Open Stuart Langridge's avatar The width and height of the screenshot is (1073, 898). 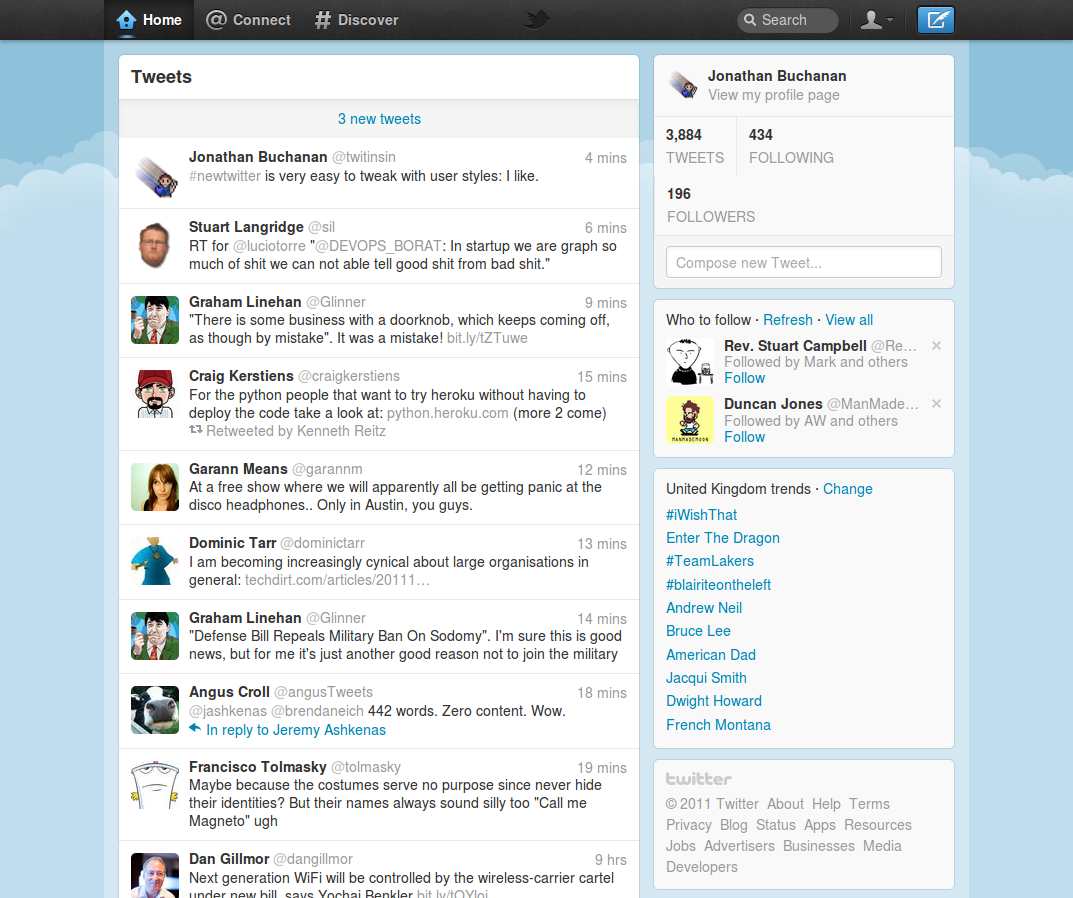pyautogui.click(x=155, y=245)
